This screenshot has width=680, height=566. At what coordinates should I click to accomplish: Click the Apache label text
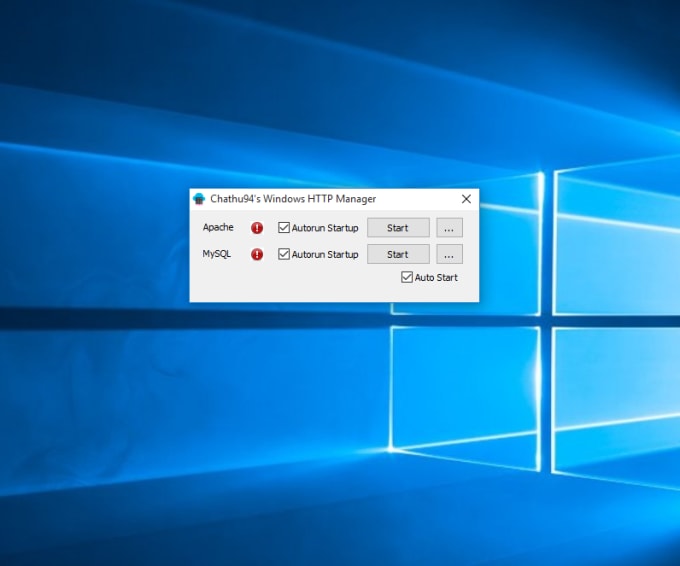click(x=218, y=227)
